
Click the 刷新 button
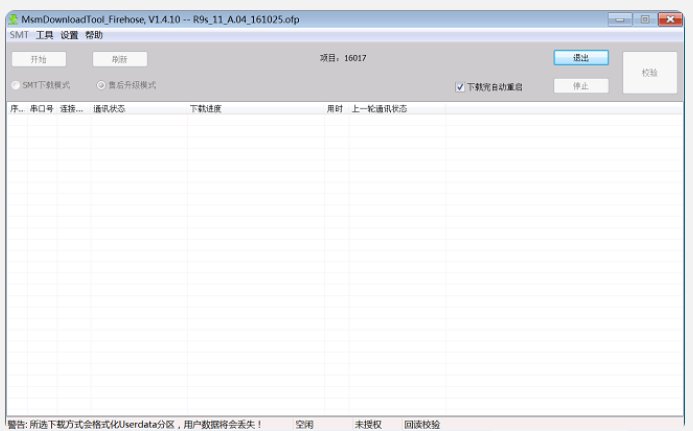click(x=120, y=59)
